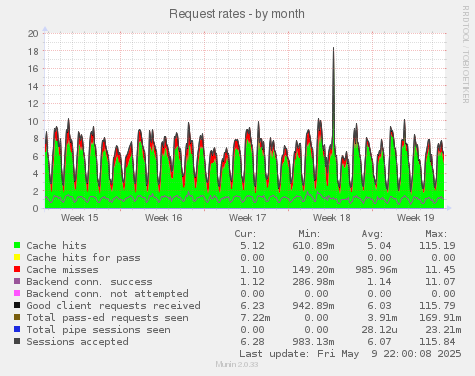Select 'Good client requests received' legend label

[113, 306]
